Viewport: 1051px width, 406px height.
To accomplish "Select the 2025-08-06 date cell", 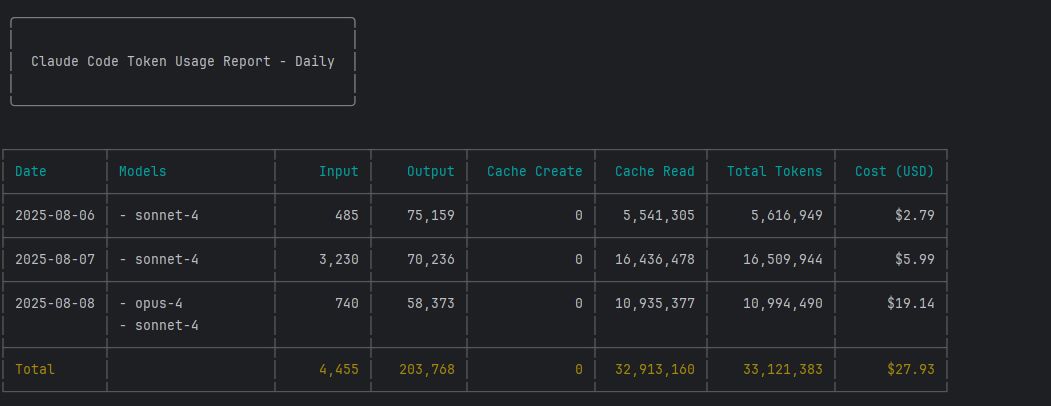I will point(55,215).
